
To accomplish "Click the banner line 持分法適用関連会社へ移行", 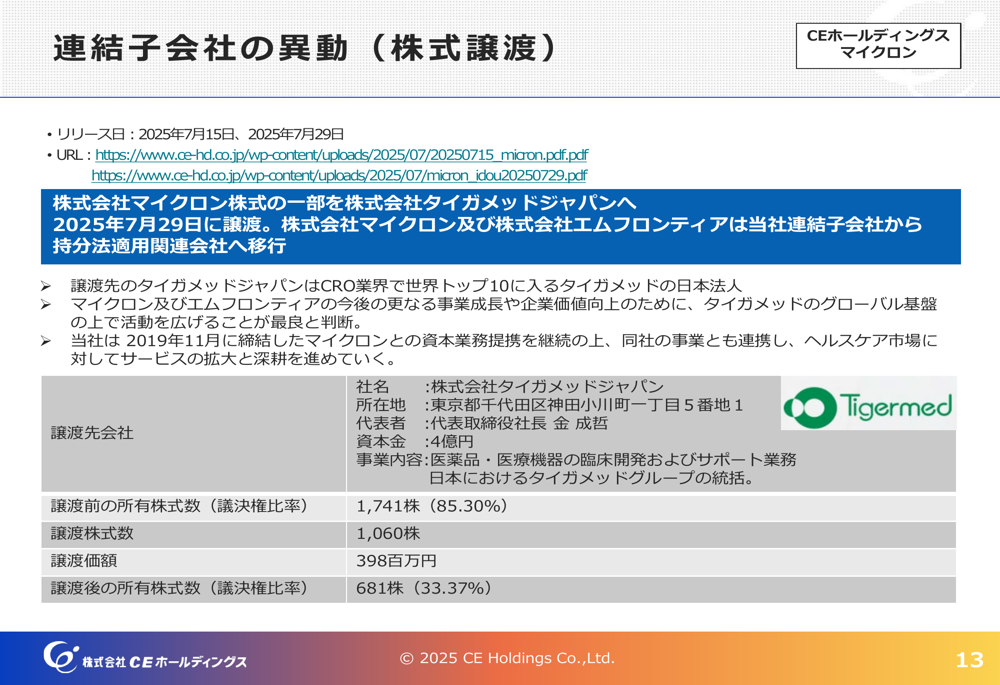I will (169, 246).
